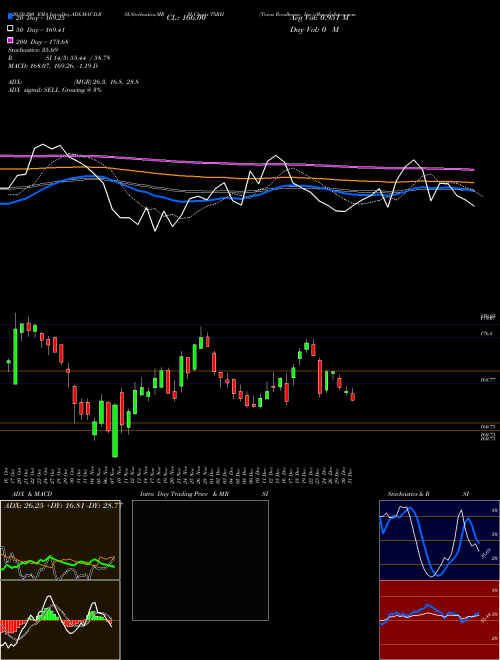Select the '20 Day = 169.23' legend text

click(x=41, y=18)
